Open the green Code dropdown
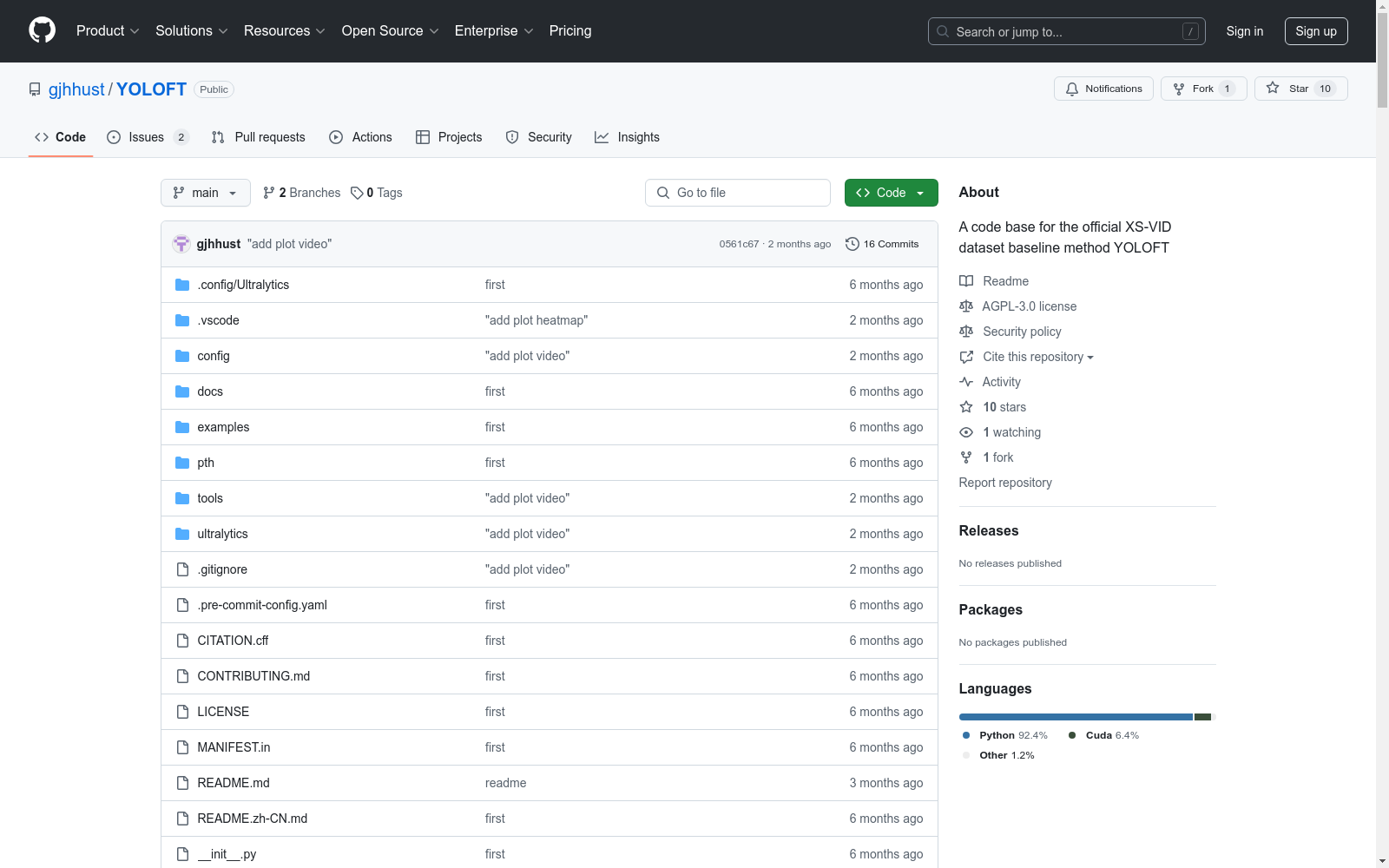1389x868 pixels. (x=891, y=193)
